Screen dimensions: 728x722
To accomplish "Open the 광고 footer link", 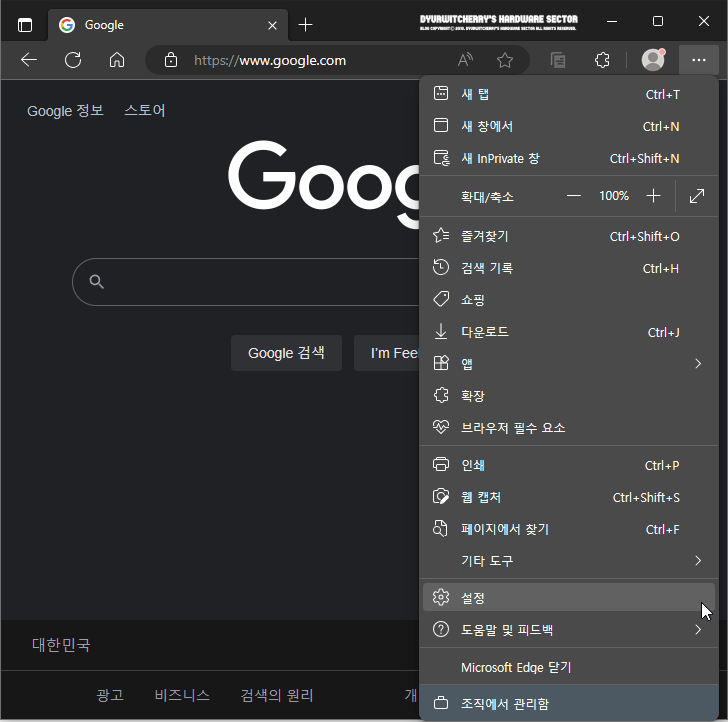I will coord(110,695).
